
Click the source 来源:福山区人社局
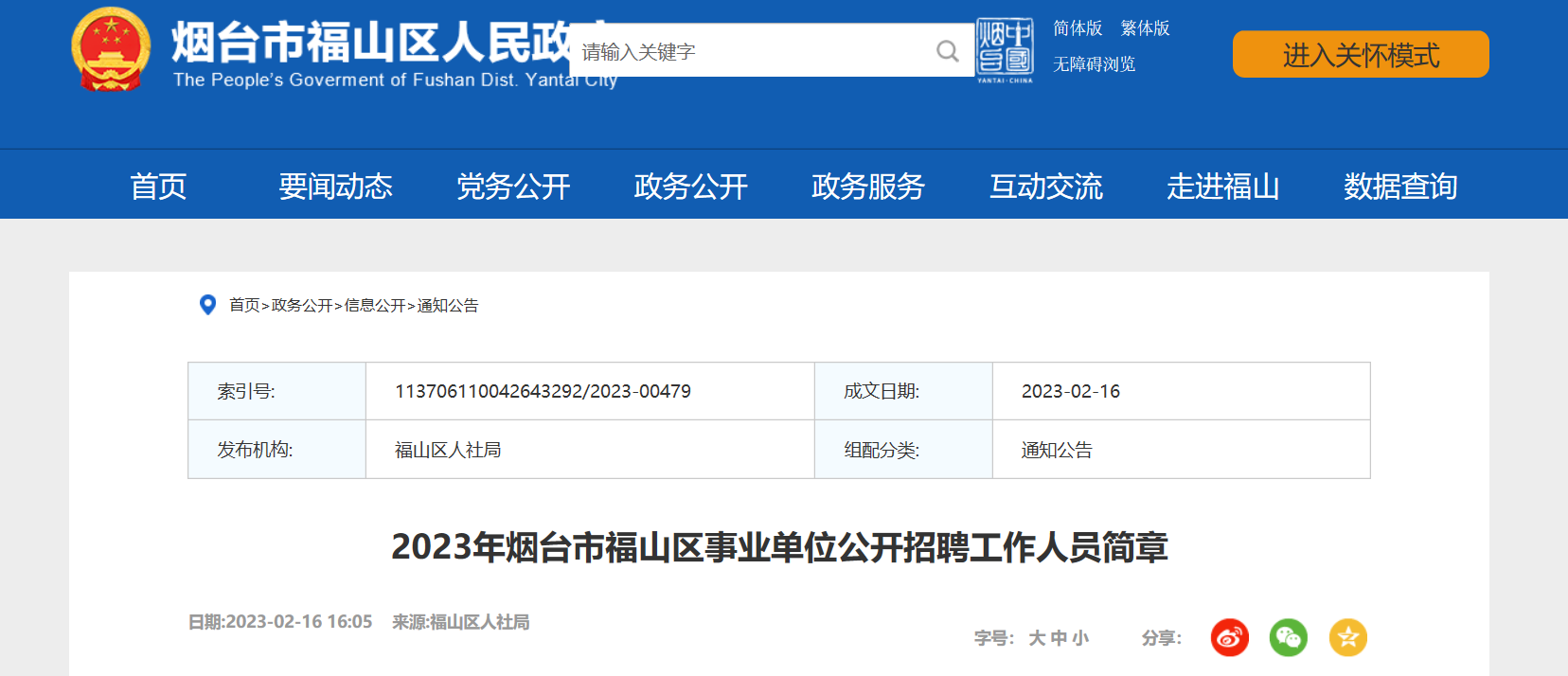[461, 622]
